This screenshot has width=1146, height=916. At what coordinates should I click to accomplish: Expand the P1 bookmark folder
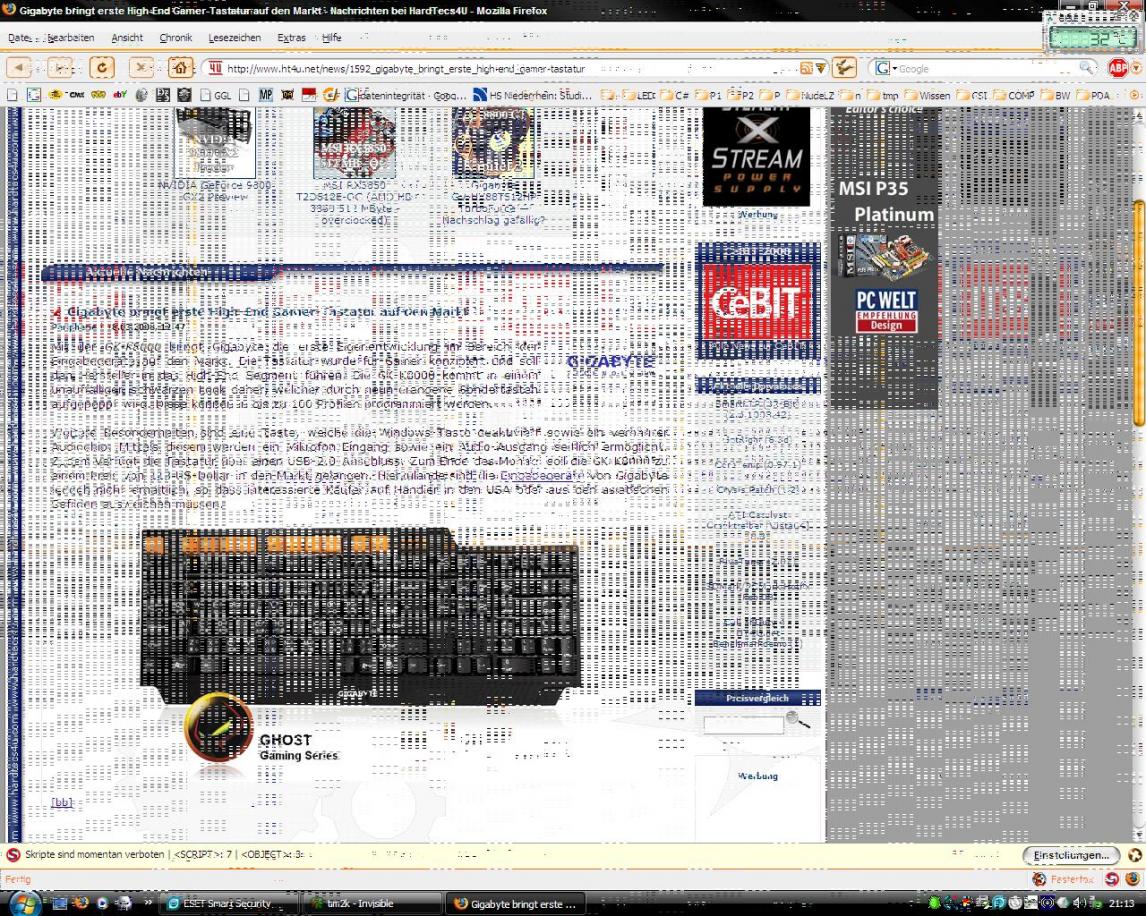pos(708,95)
